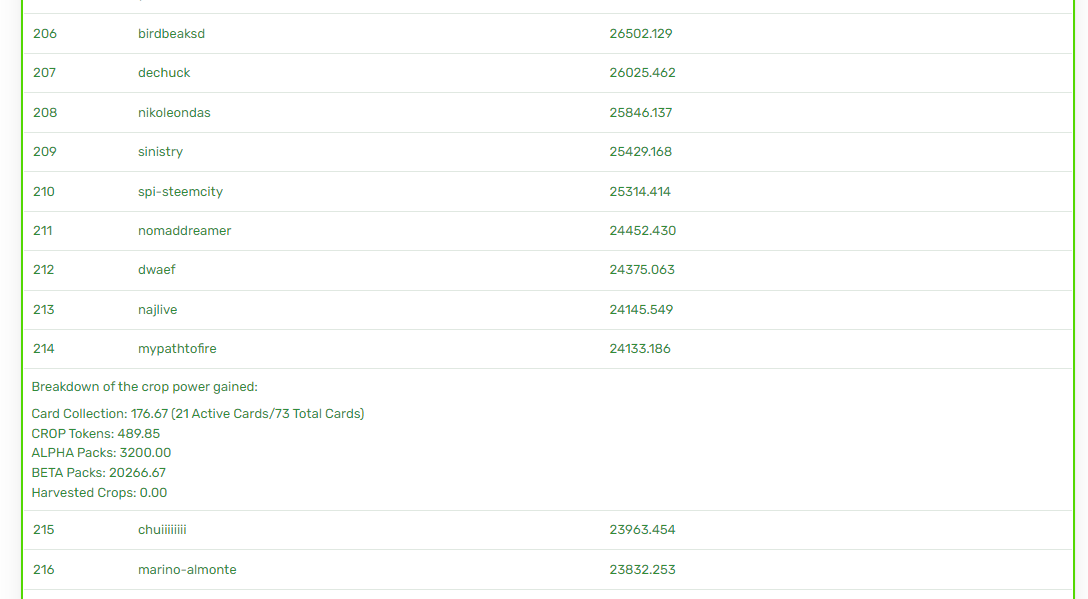Select the marino-almonte leaderboard row

pyautogui.click(x=548, y=570)
